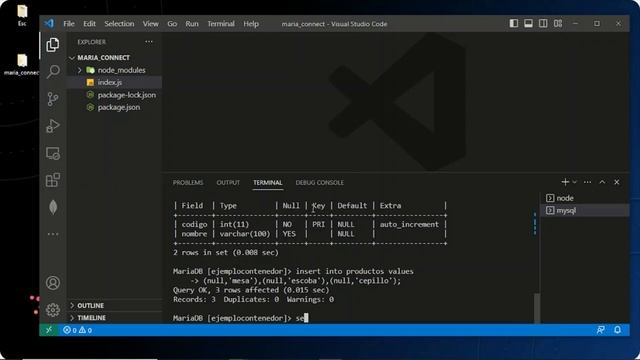This screenshot has height=360, width=640.
Task: Click the '2 rows in set' text
Action: coord(226,252)
